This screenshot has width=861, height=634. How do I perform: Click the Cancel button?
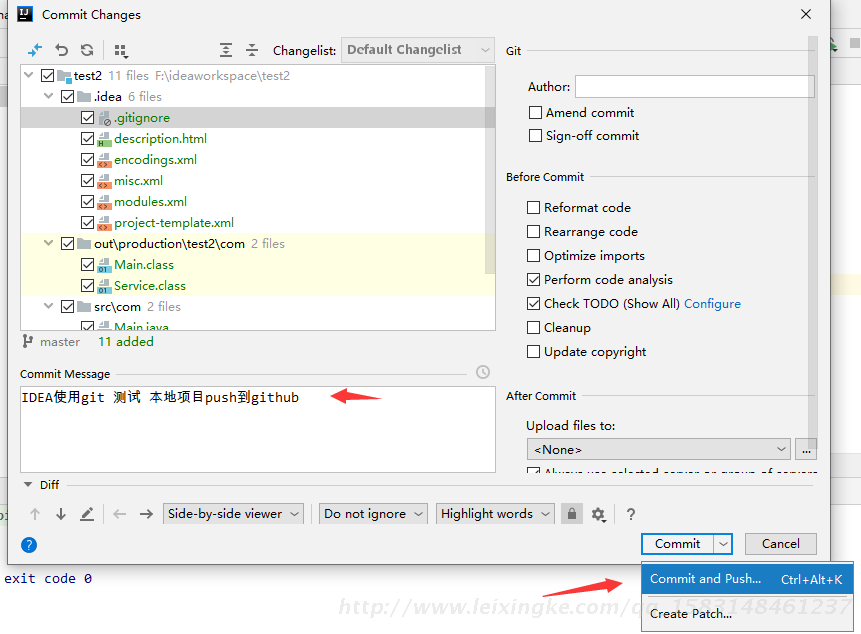[780, 544]
